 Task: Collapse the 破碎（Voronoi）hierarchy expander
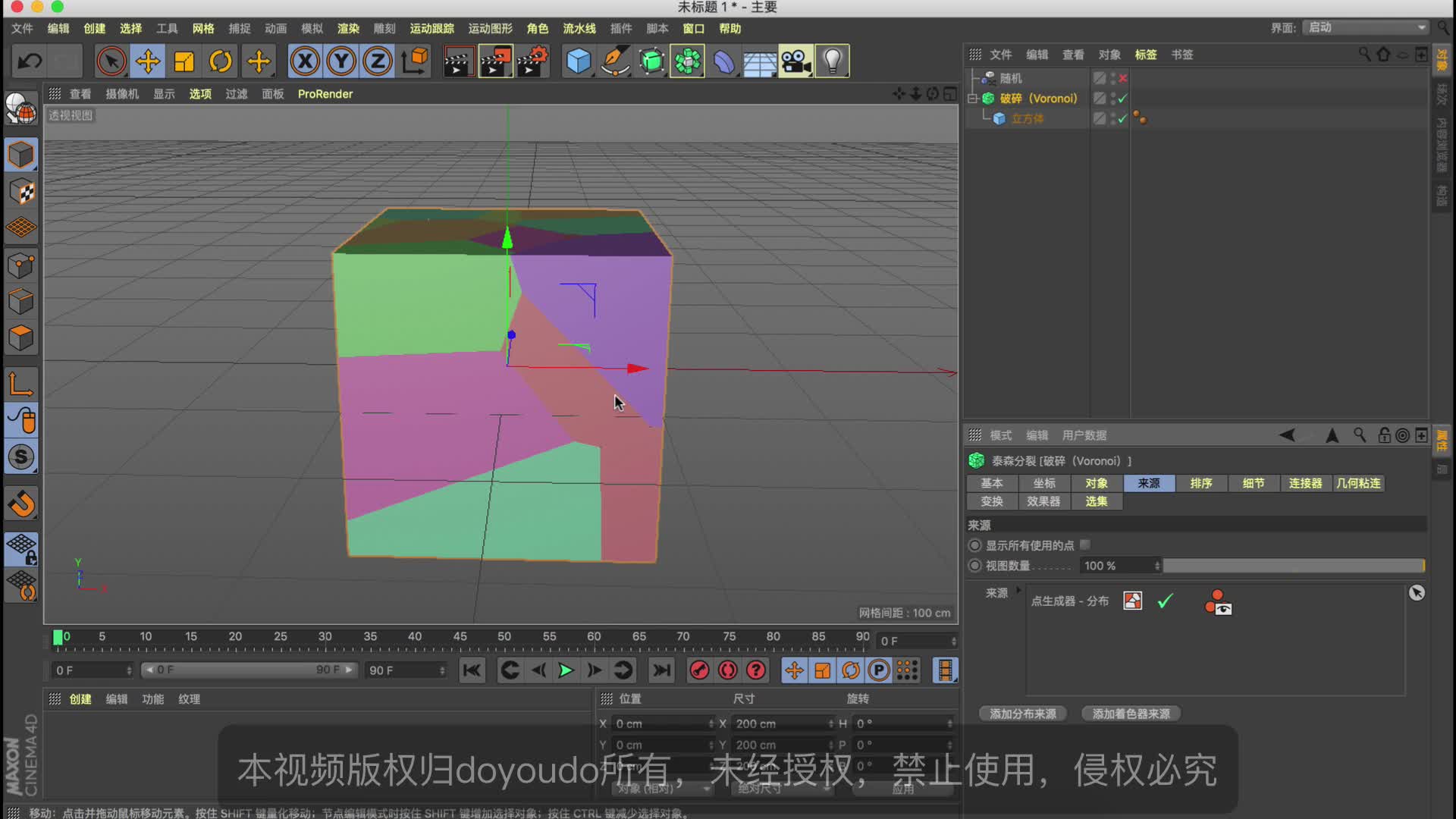point(974,98)
